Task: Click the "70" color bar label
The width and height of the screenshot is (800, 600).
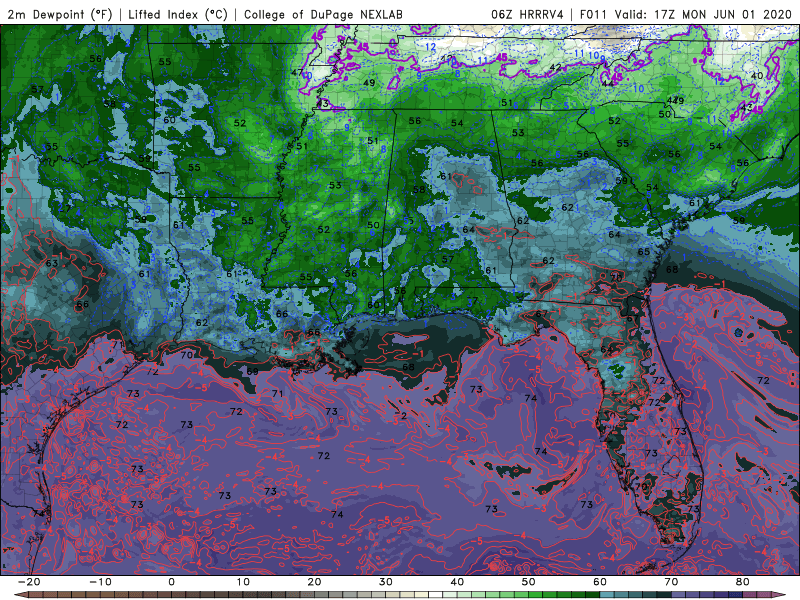Action: coord(671,582)
